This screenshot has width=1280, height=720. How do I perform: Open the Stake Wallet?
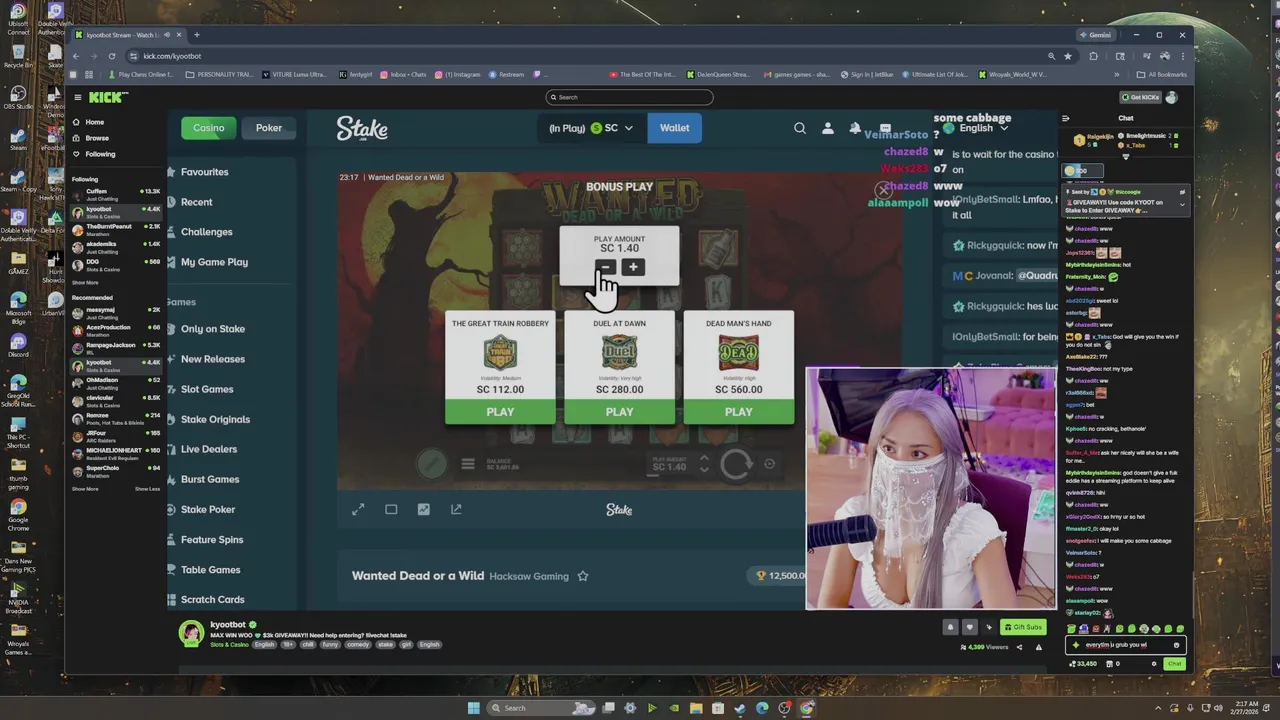point(674,128)
